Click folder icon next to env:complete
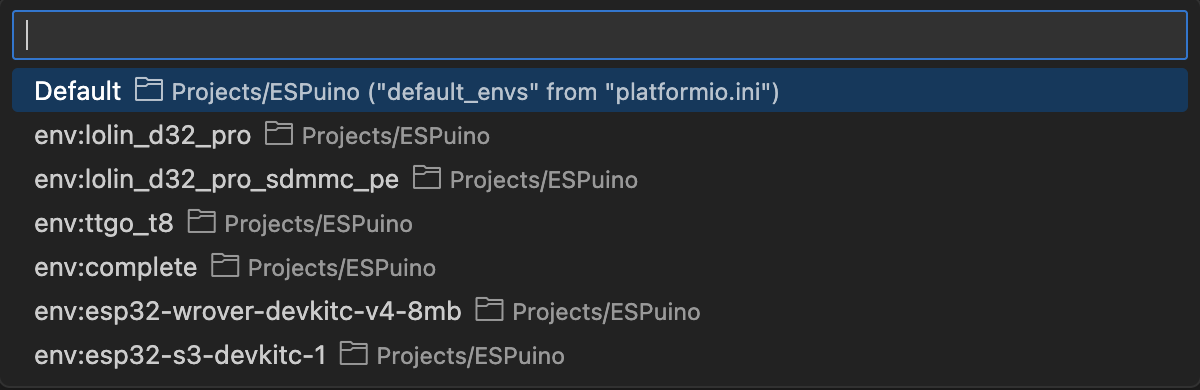 225,266
